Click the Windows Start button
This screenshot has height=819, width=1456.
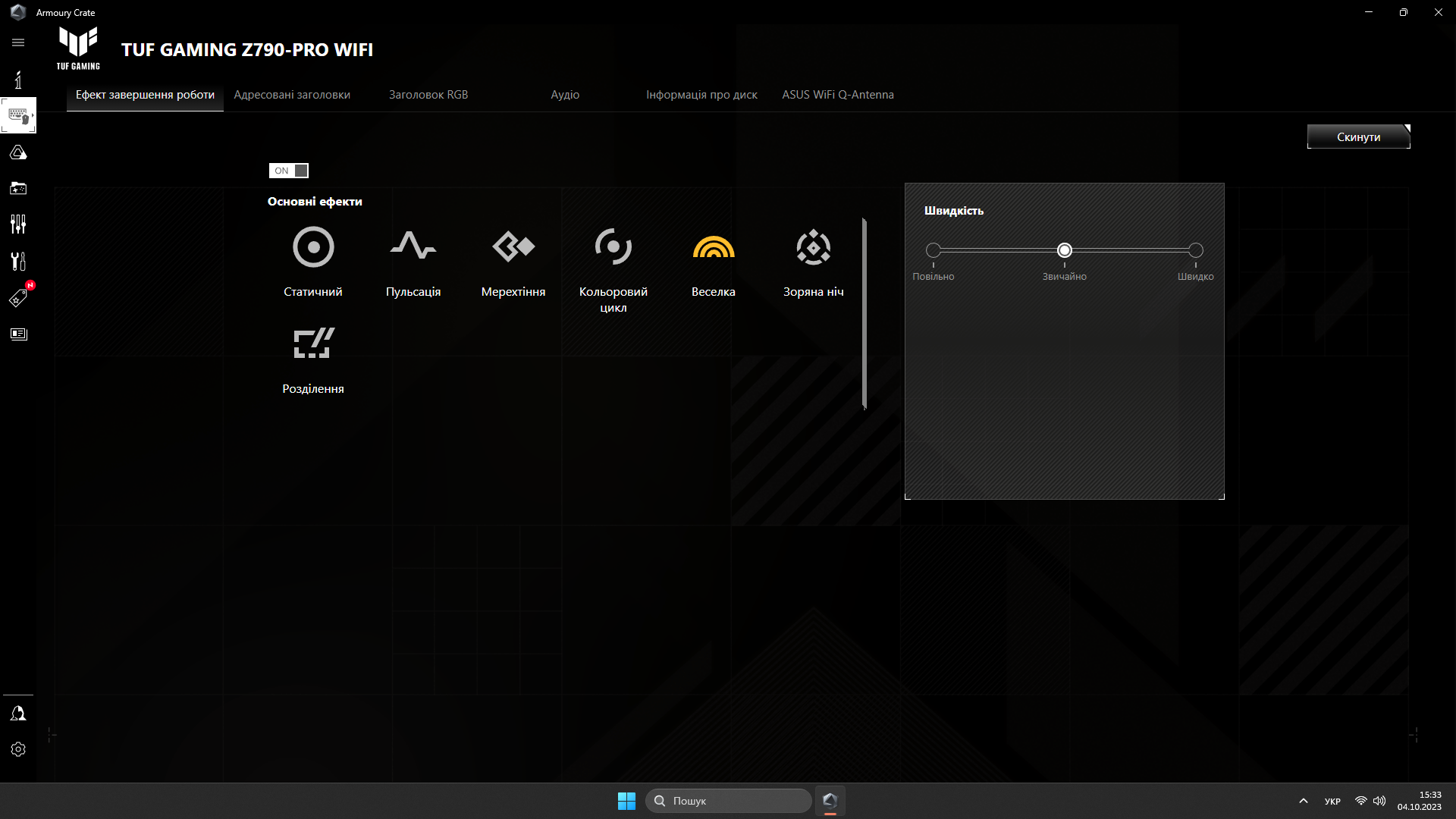click(626, 801)
